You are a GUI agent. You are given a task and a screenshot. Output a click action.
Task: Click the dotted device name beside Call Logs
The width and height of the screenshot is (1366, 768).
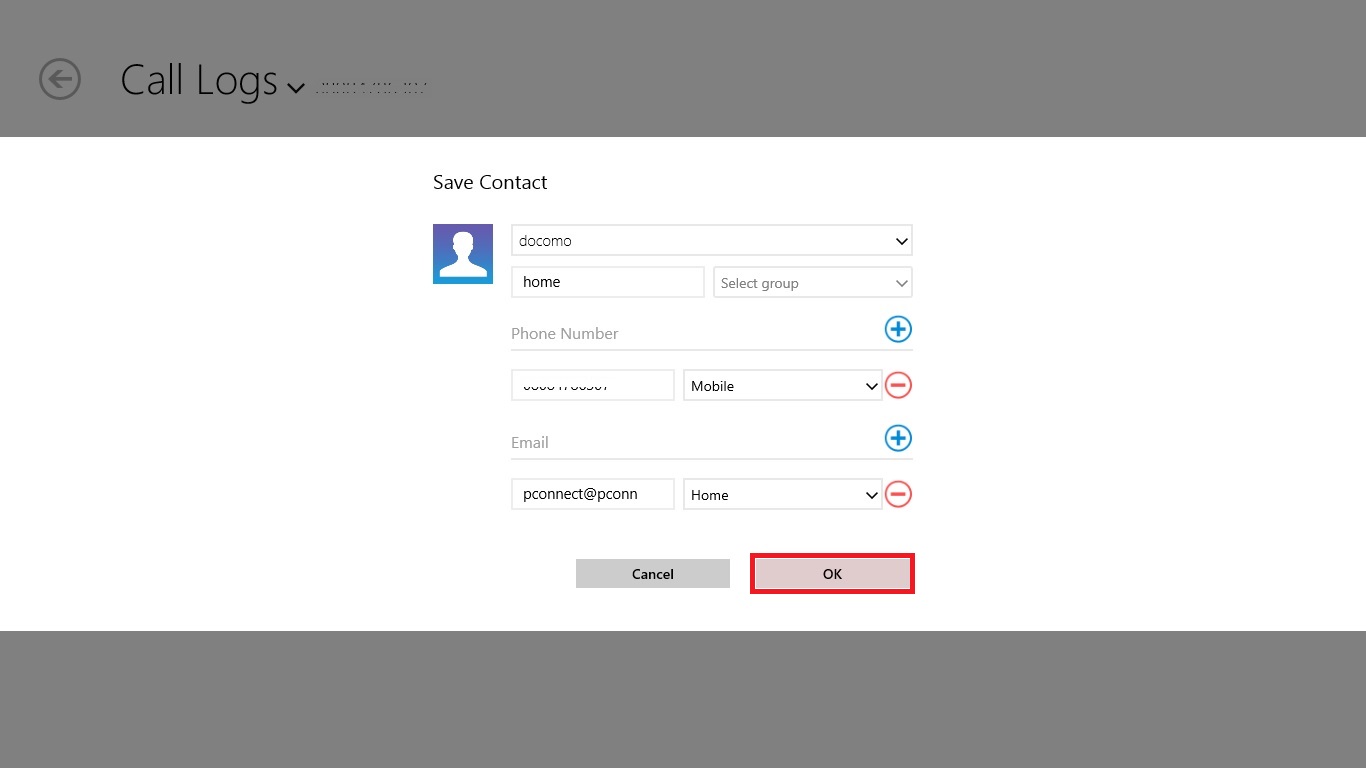[371, 87]
